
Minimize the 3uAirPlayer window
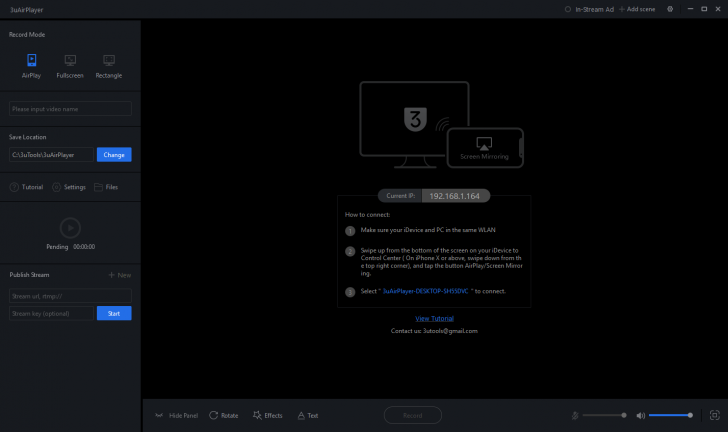point(690,9)
